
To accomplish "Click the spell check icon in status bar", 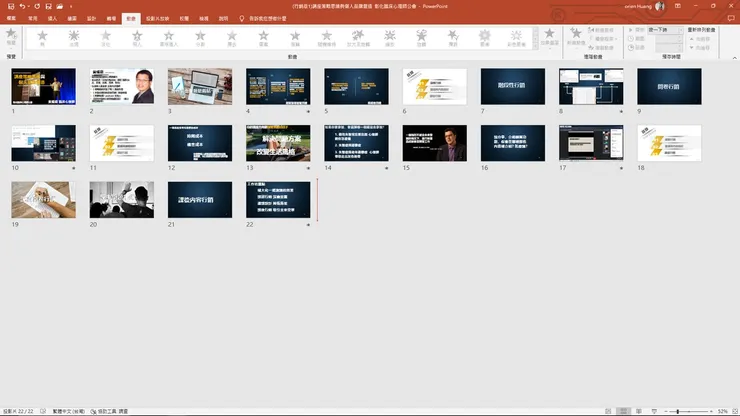I will 43,411.
